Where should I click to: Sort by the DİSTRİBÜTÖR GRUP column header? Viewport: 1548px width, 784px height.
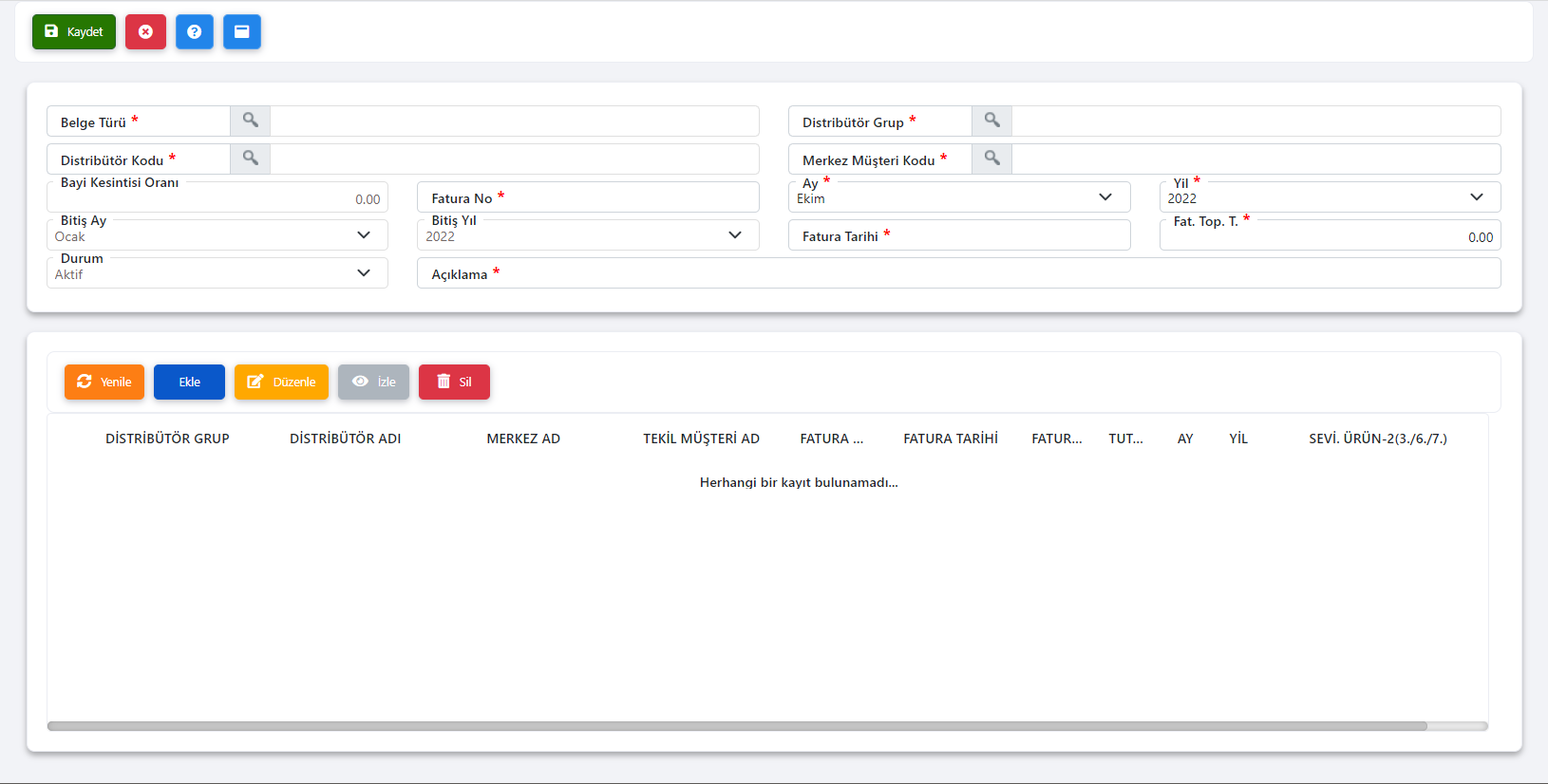pos(167,439)
